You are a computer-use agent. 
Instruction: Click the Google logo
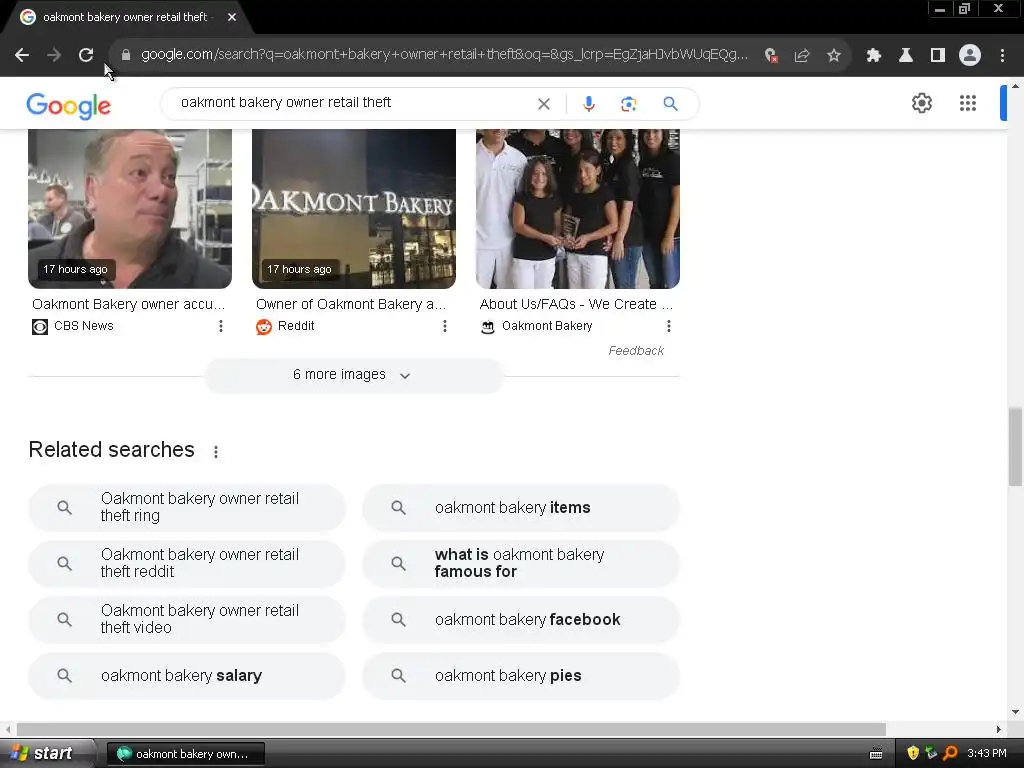tap(69, 106)
